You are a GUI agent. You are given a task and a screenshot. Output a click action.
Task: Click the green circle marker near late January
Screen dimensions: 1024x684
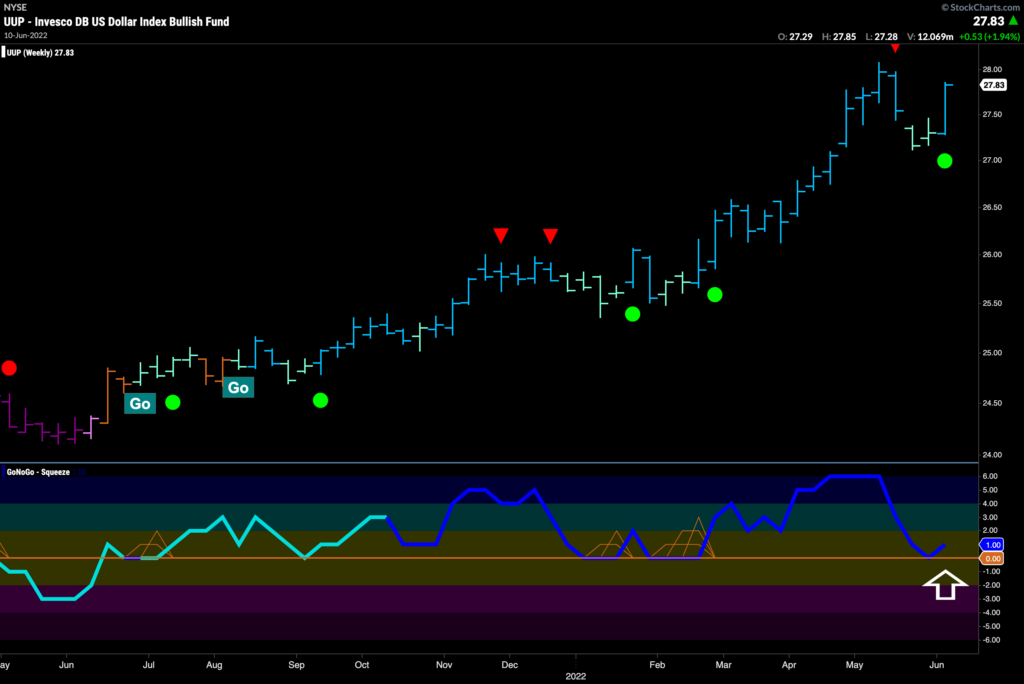coord(632,314)
